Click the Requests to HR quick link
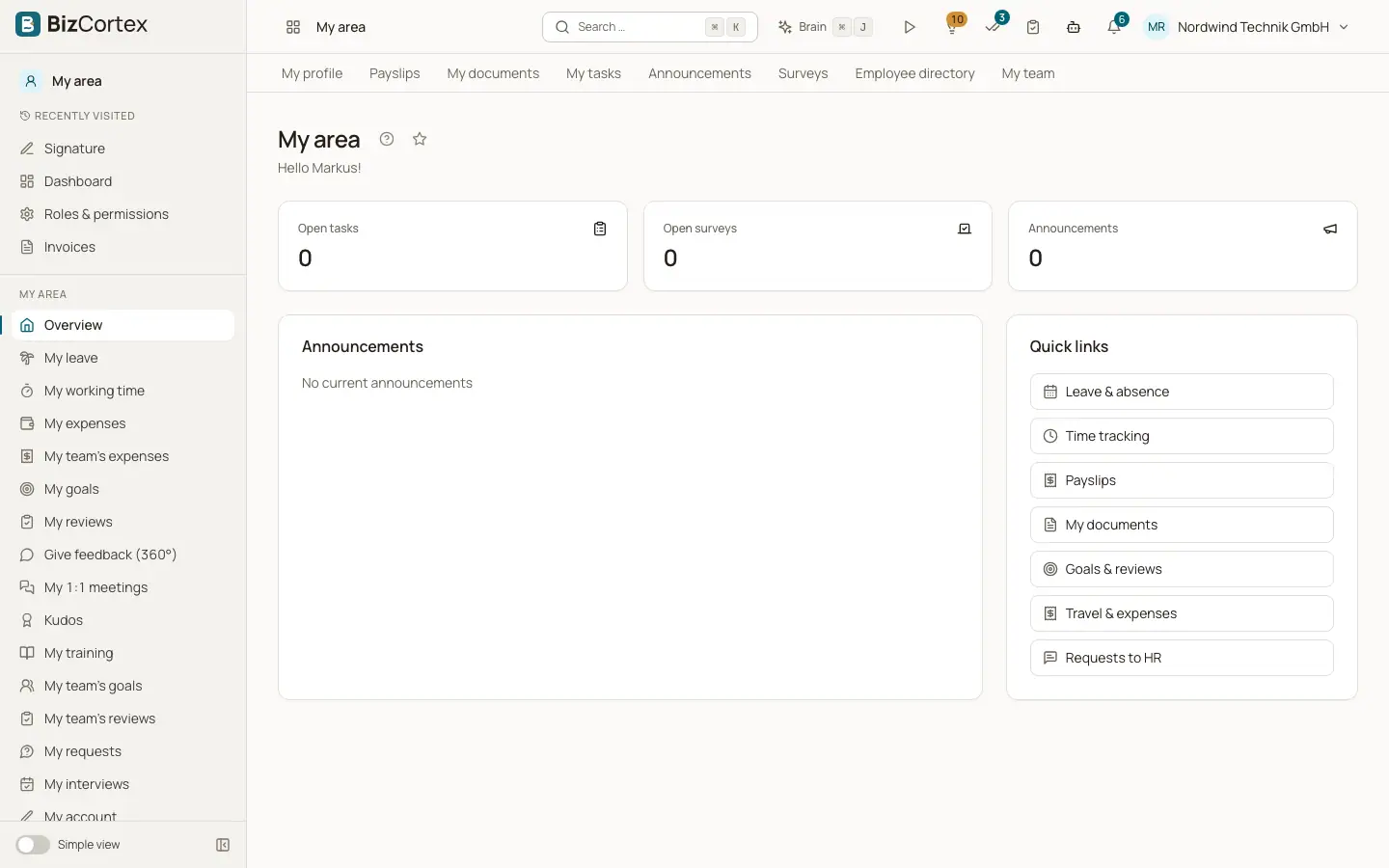The width and height of the screenshot is (1389, 868). pyautogui.click(x=1182, y=658)
